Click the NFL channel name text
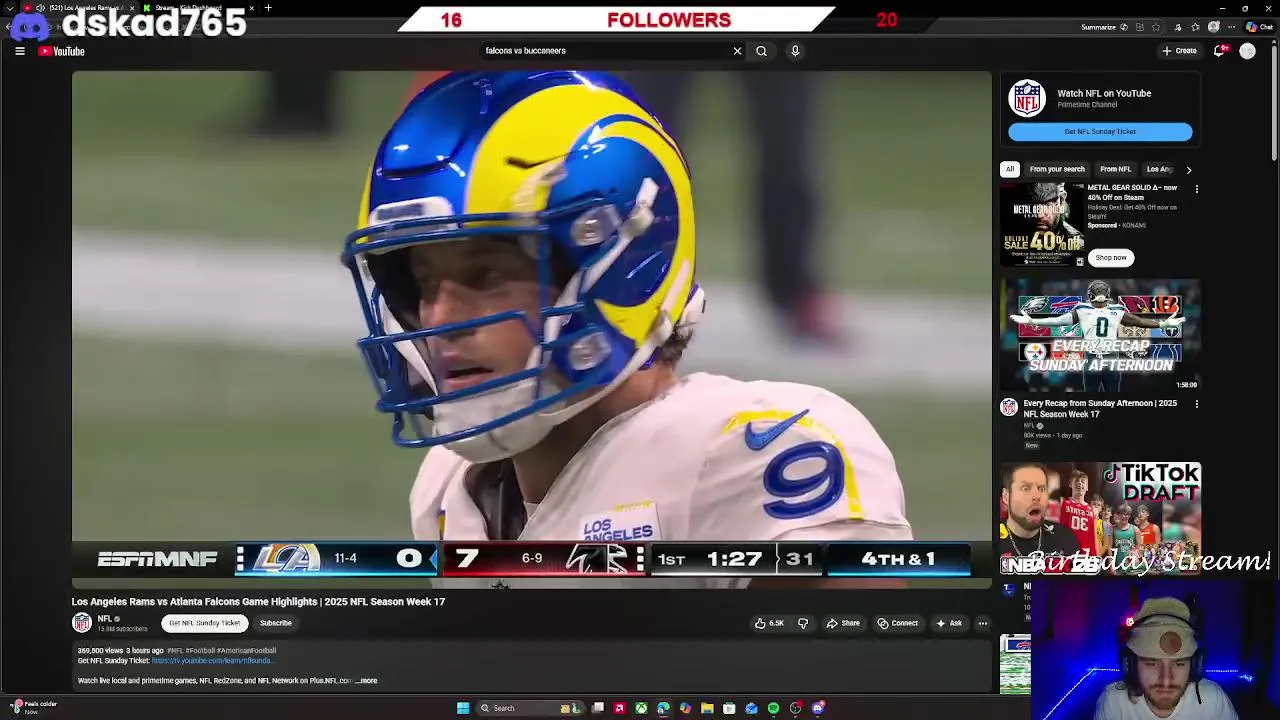The image size is (1280, 720). (104, 619)
